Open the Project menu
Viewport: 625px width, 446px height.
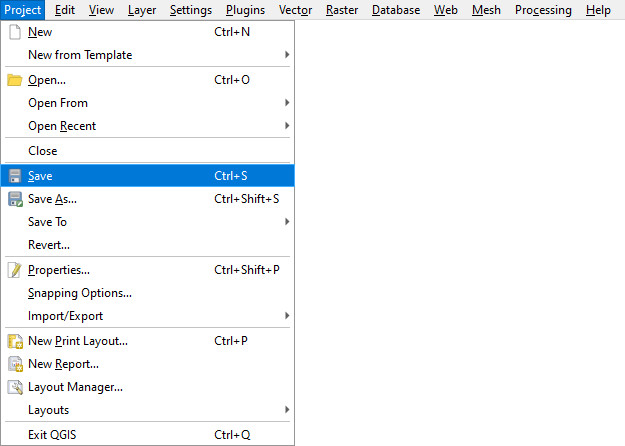coord(22,10)
